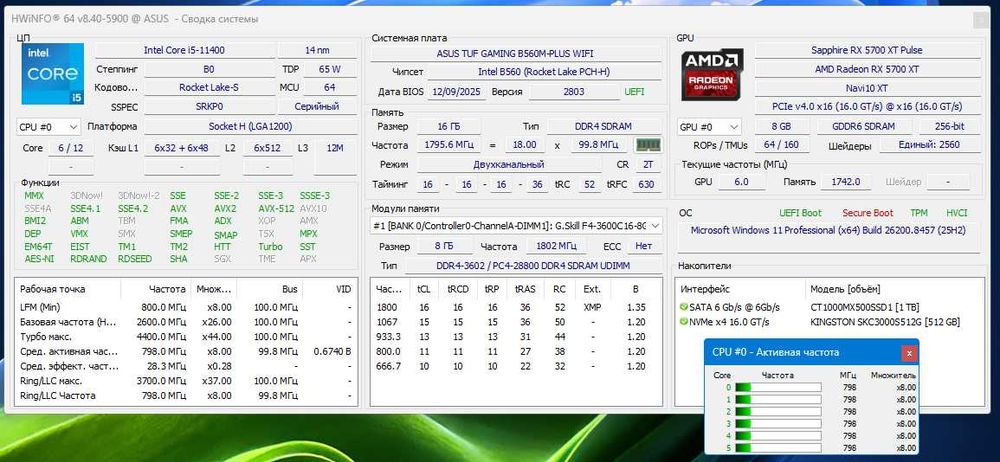Click the tCL column header

[423, 289]
